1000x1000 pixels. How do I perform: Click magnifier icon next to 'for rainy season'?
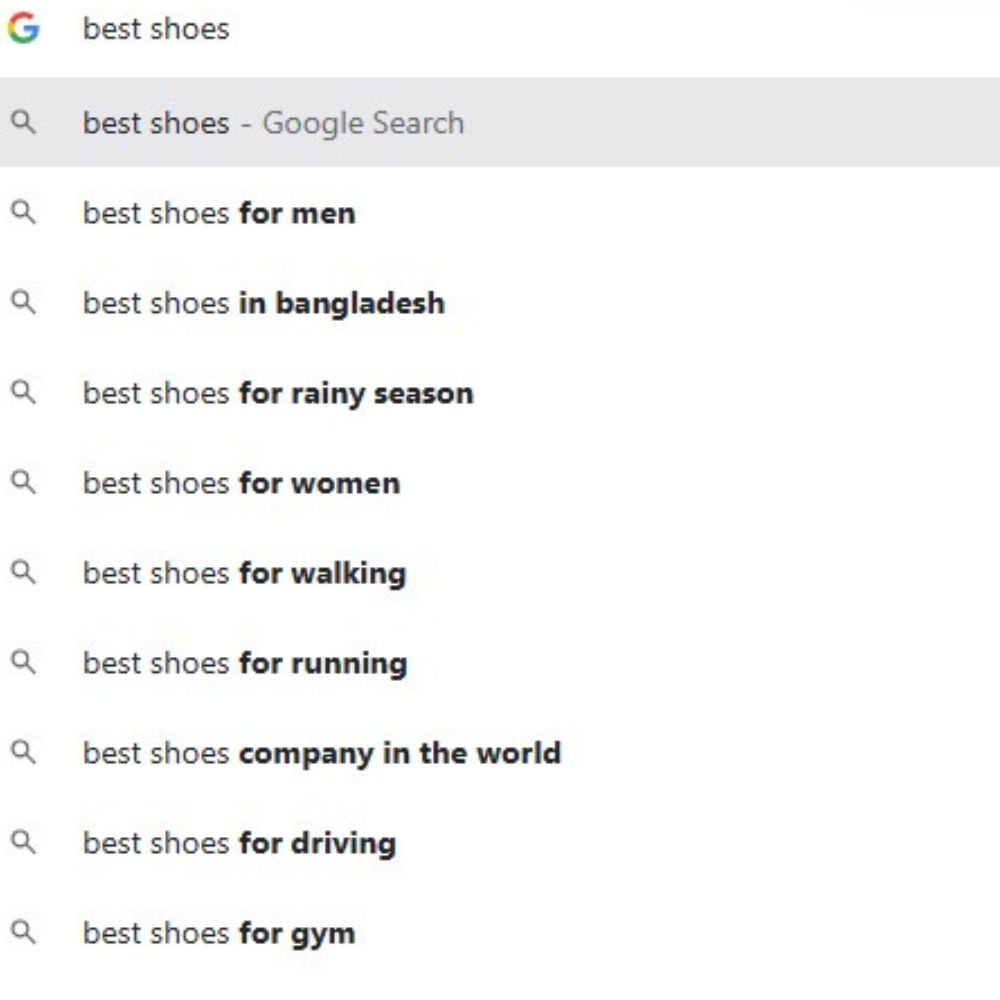coord(23,393)
